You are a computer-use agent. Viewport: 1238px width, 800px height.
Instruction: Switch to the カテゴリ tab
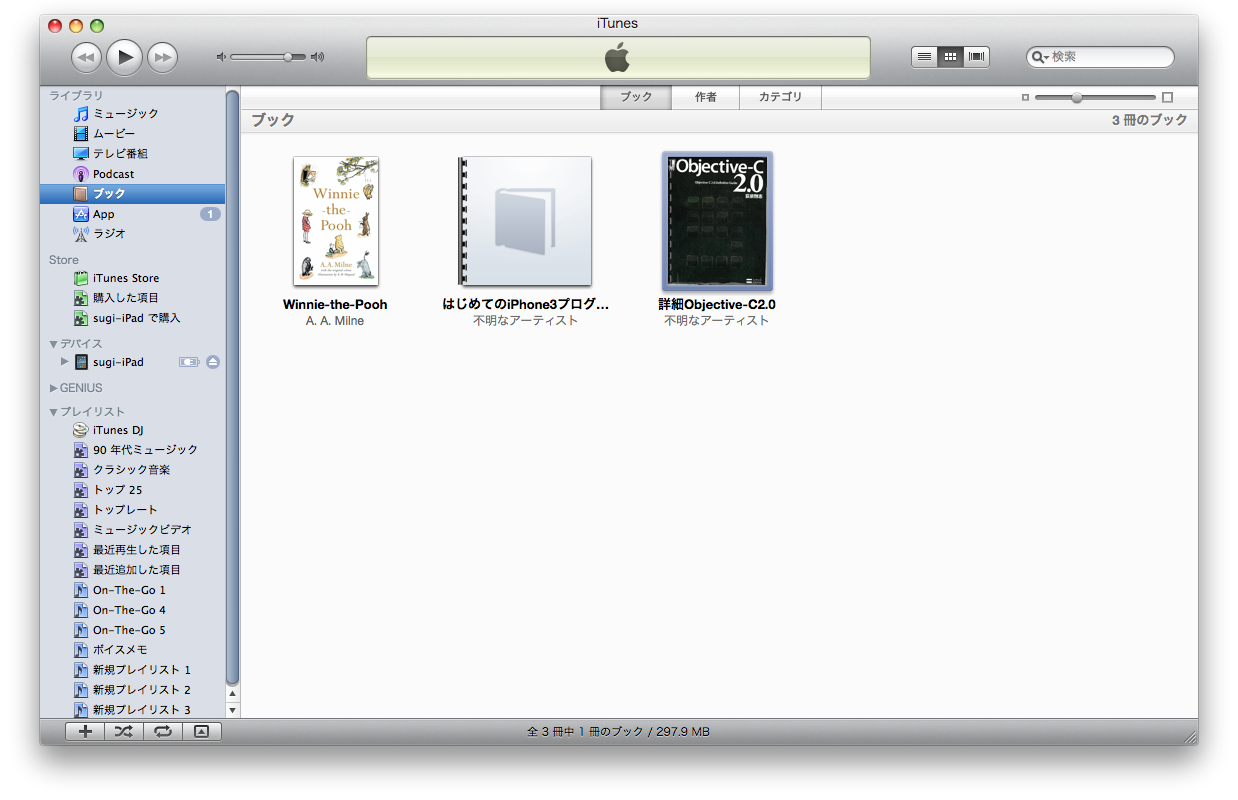780,97
